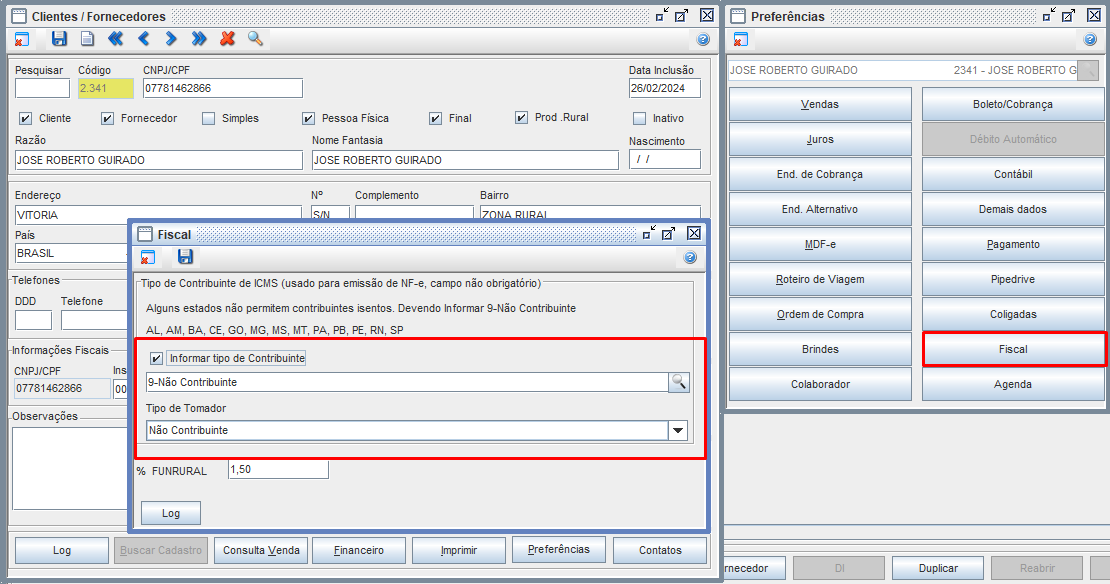Click the new document icon in Clientes toolbar
The width and height of the screenshot is (1110, 584).
coord(87,39)
